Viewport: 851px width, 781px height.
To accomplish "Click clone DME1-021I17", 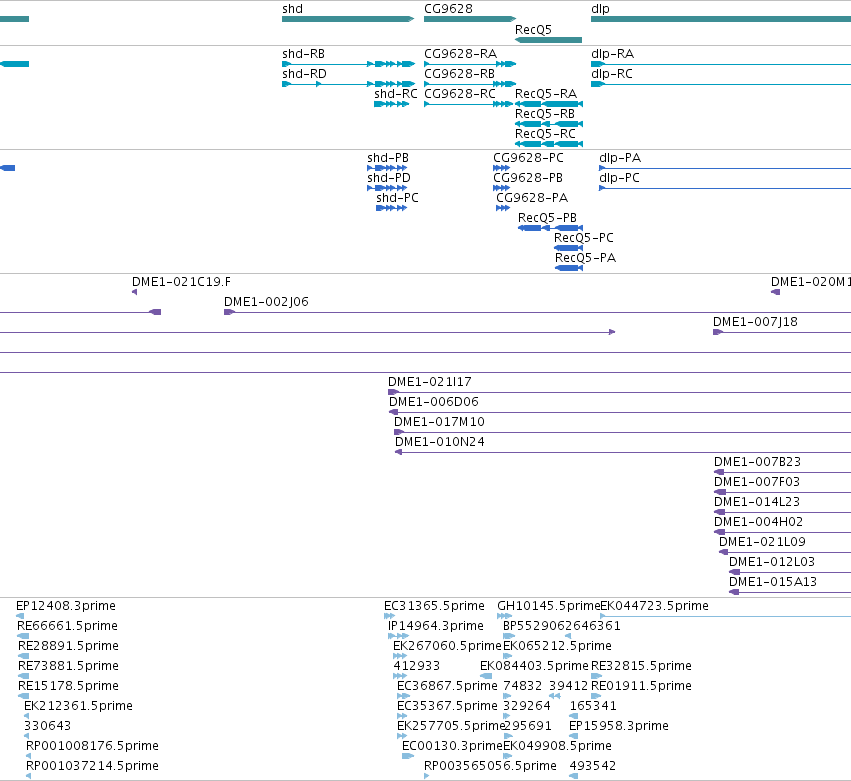I will click(619, 392).
